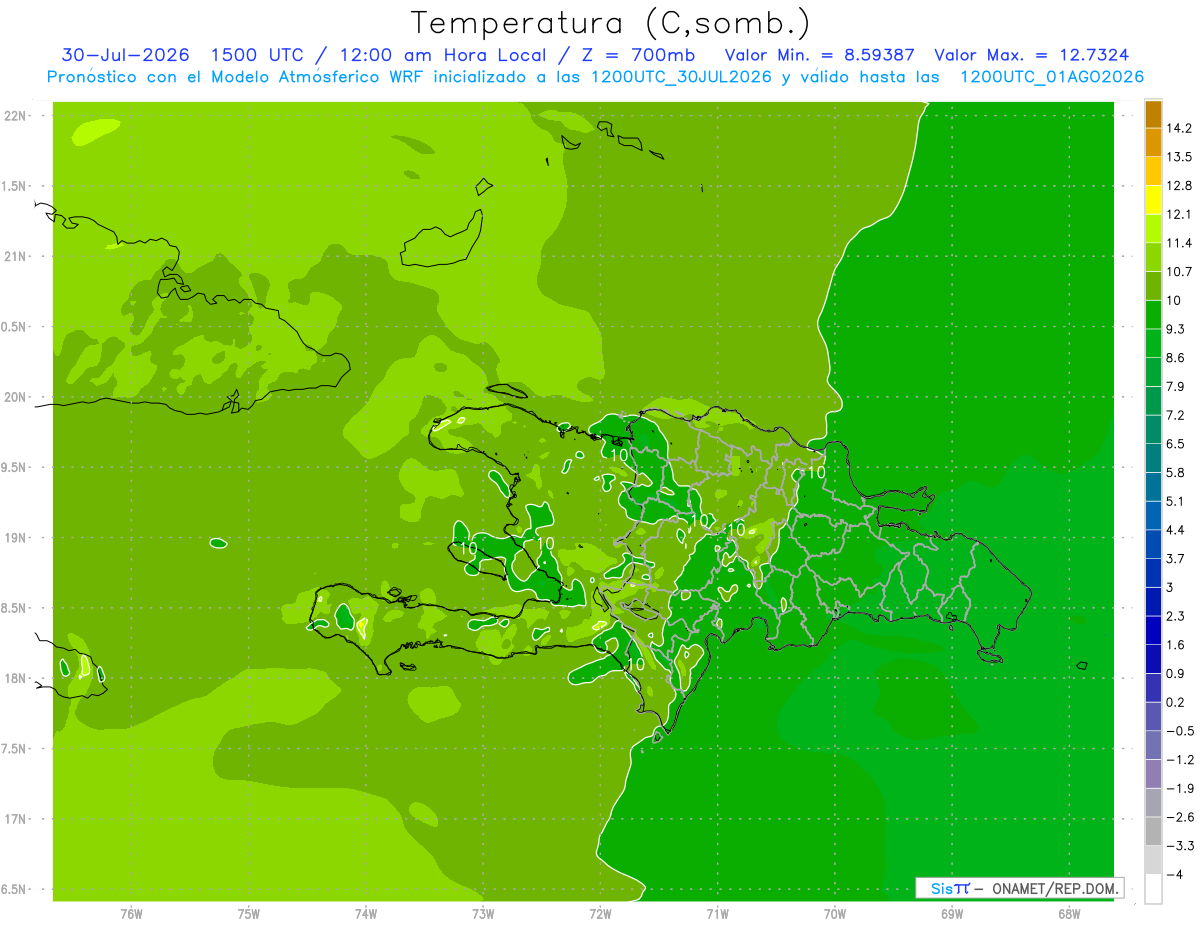Image resolution: width=1200 pixels, height=927 pixels.
Task: Click the teal swatch between 5.8 and 6.5
Action: coord(1153,458)
